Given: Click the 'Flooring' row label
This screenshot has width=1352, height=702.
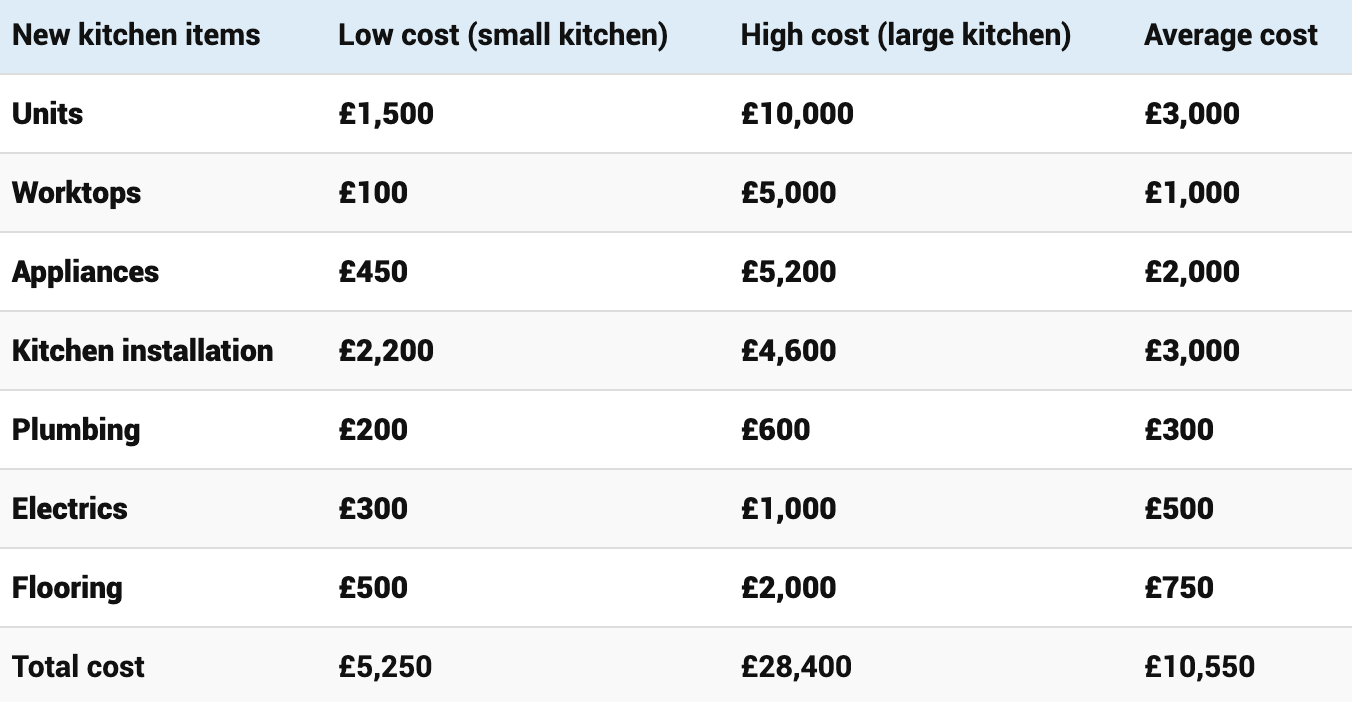Looking at the screenshot, I should (67, 587).
